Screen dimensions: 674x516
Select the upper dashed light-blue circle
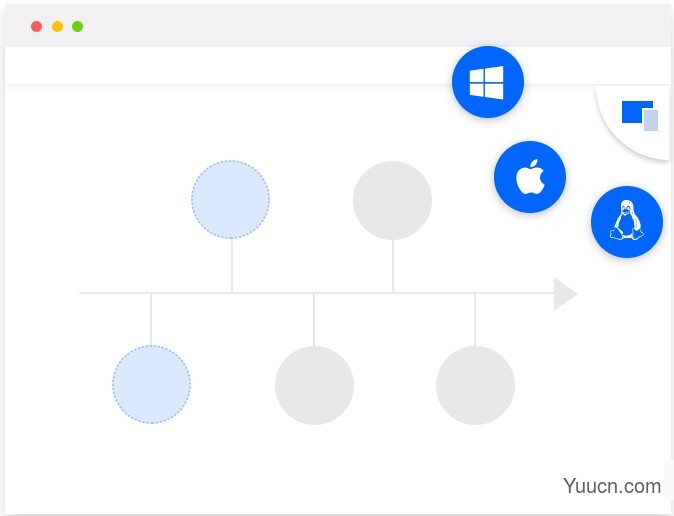click(230, 200)
